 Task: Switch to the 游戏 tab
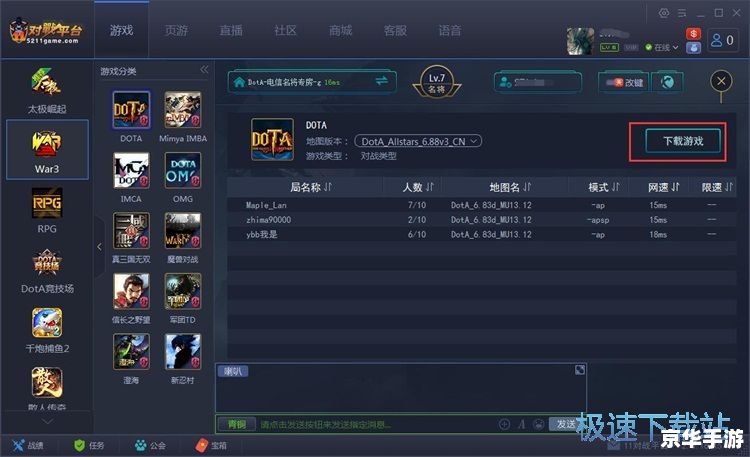click(121, 30)
